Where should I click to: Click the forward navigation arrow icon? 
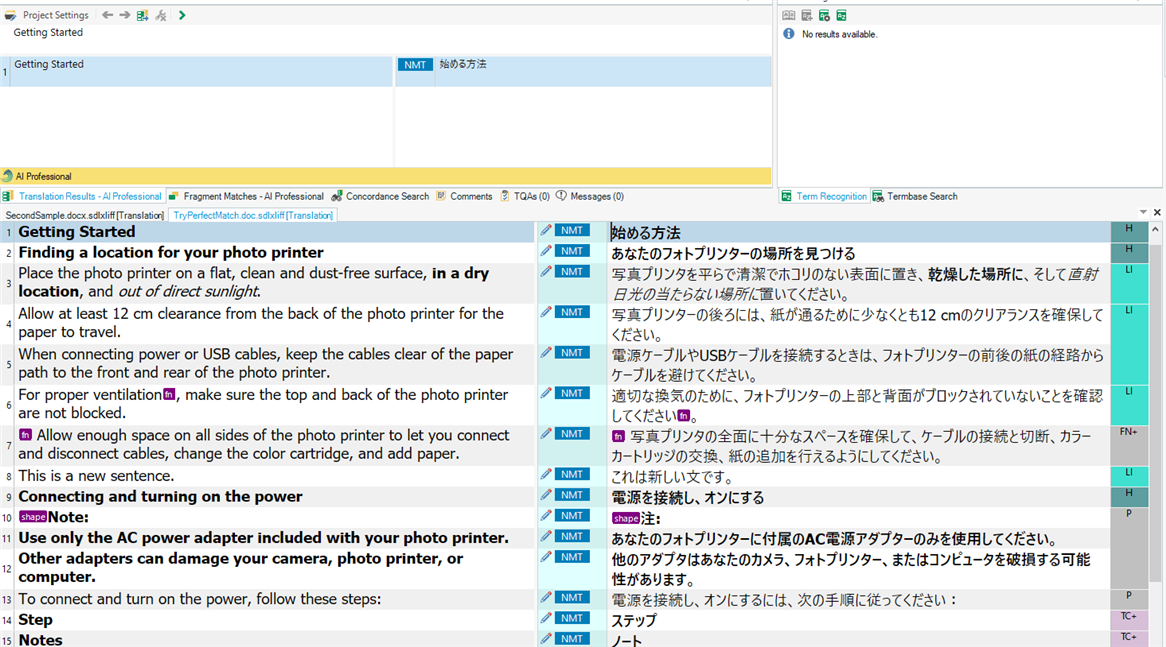point(124,15)
